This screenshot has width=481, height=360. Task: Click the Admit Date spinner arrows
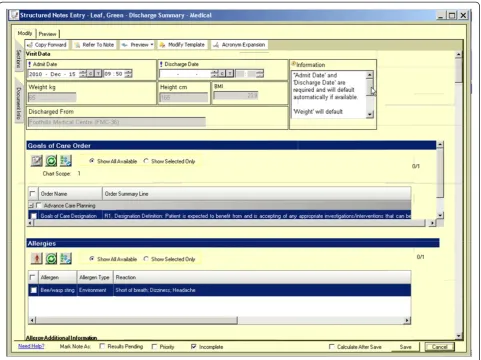pyautogui.click(x=82, y=74)
